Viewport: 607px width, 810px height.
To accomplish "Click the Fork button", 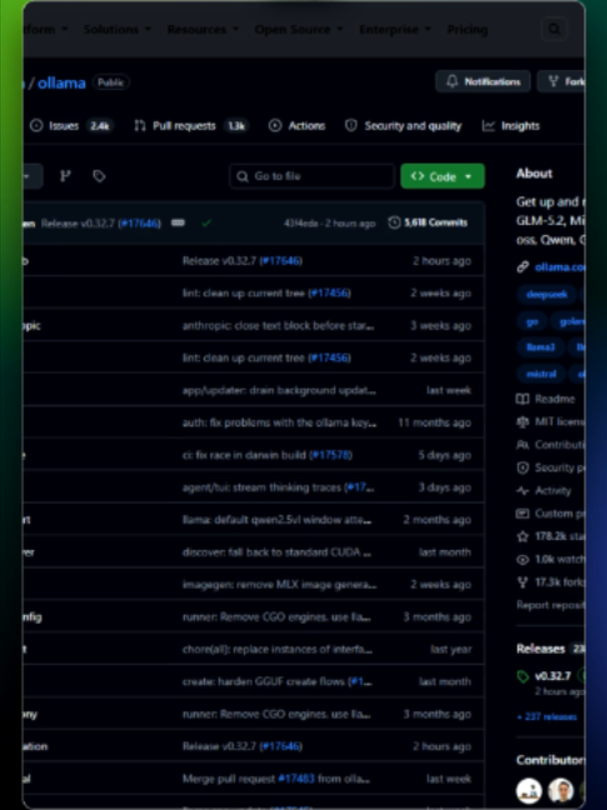I will pos(562,82).
